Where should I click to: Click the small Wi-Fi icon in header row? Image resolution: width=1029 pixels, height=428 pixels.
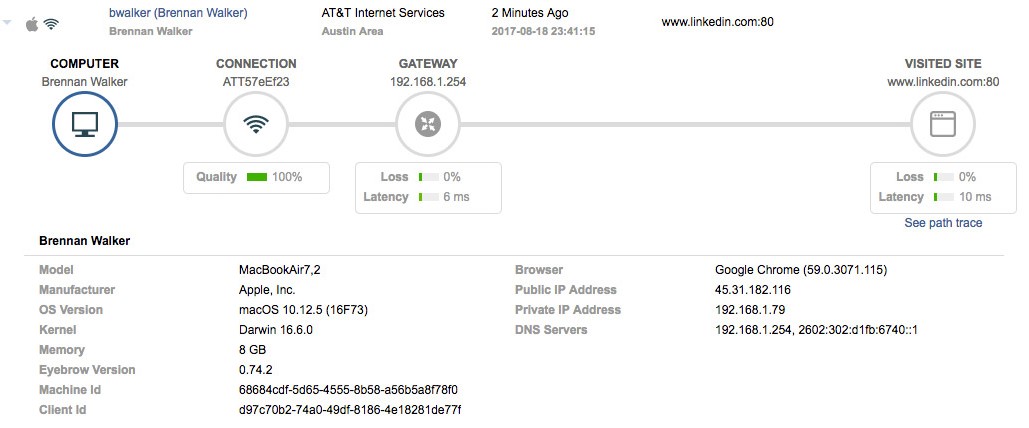[51, 24]
